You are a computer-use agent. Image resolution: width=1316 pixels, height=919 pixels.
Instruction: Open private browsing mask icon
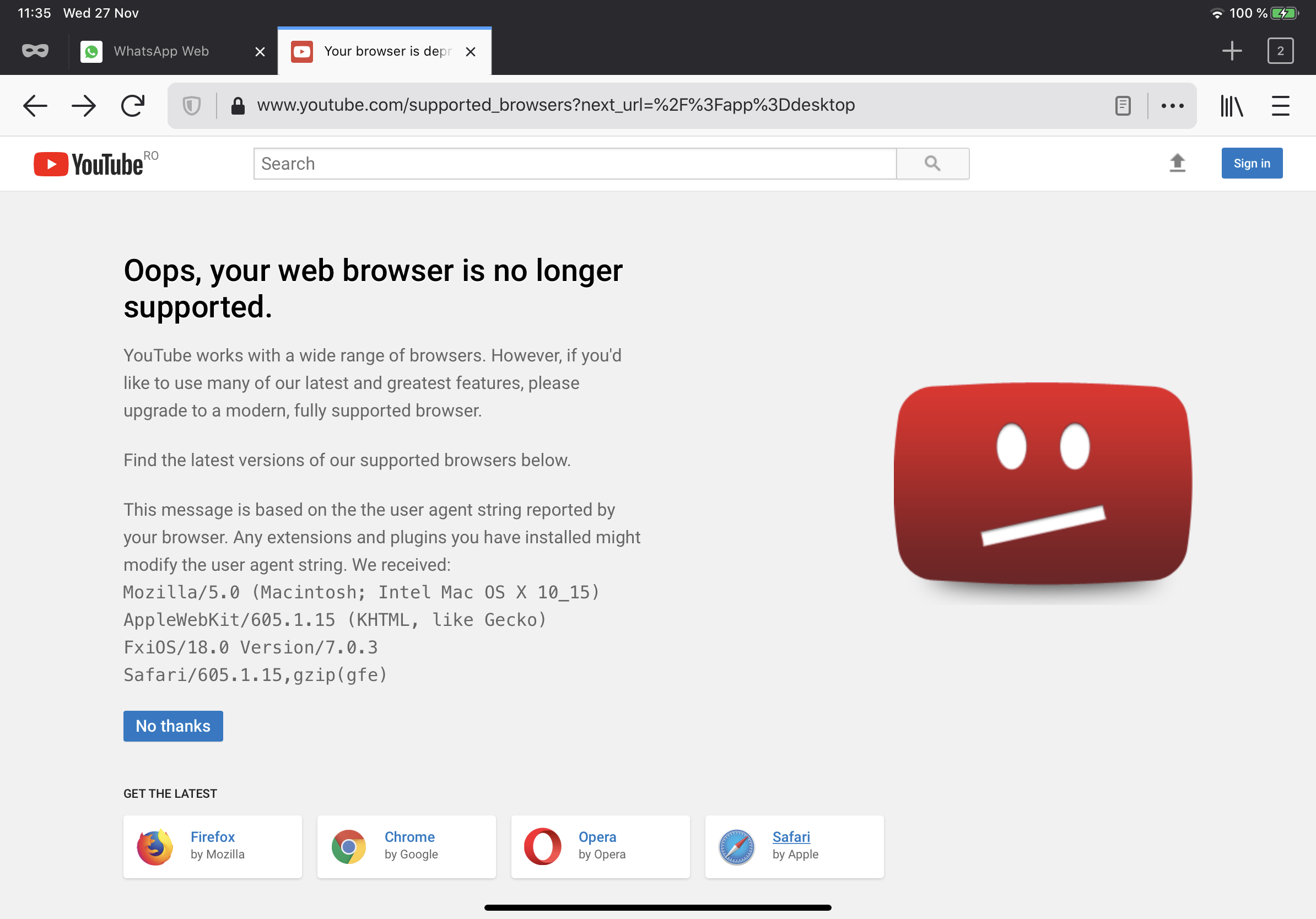coord(35,51)
